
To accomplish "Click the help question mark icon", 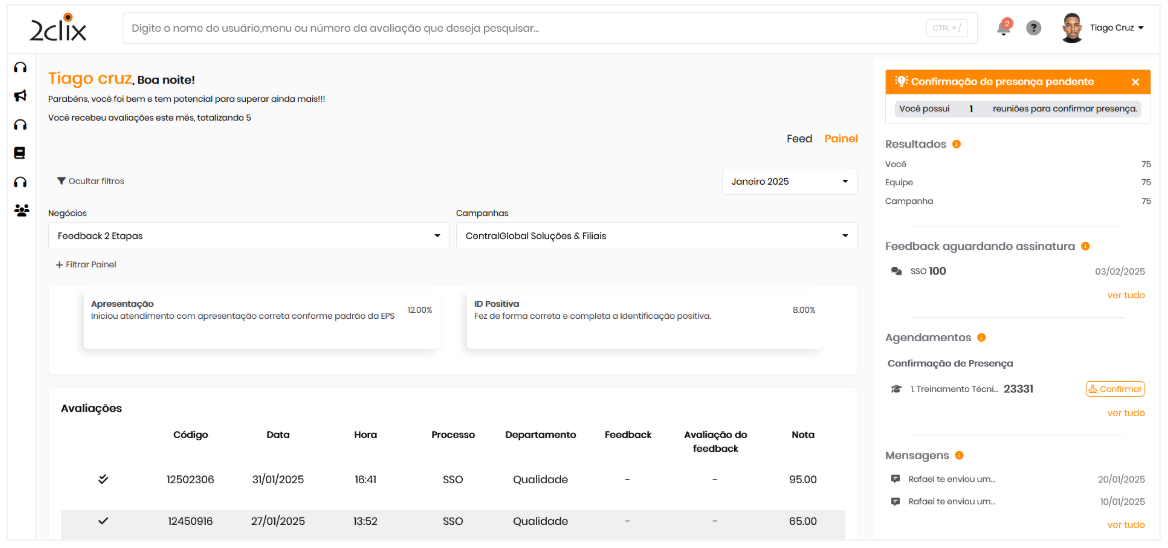I will 1034,28.
